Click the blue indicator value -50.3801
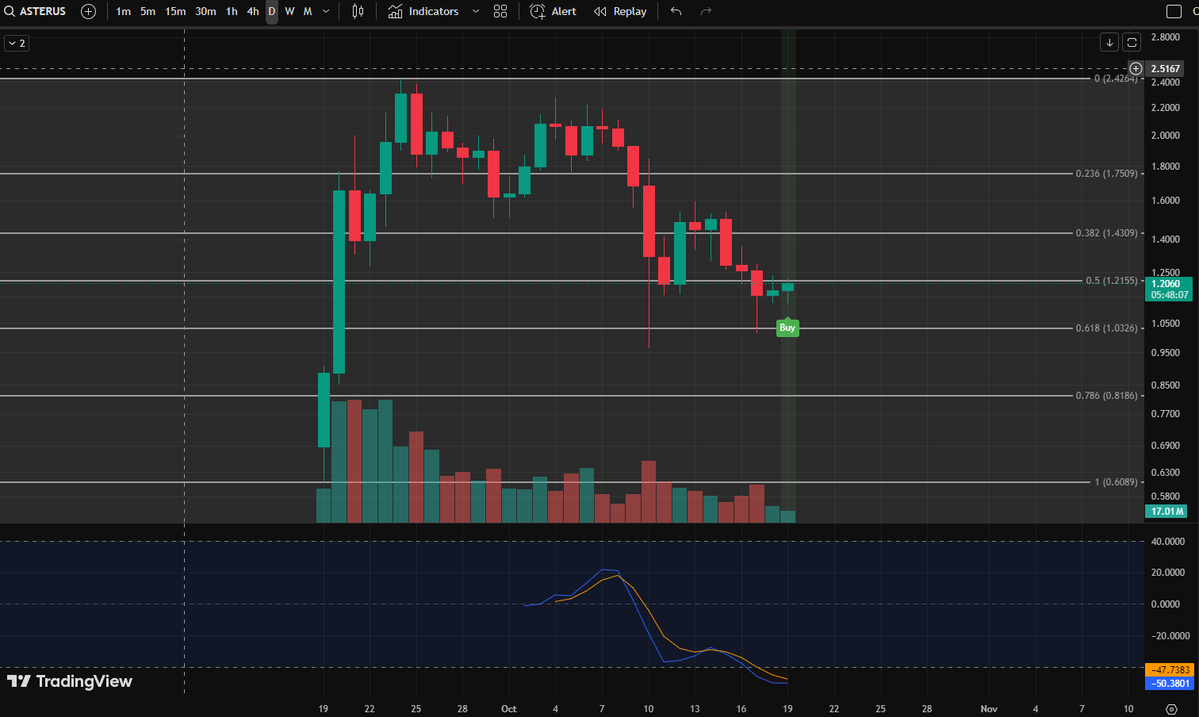The image size is (1199, 717). click(x=1168, y=683)
